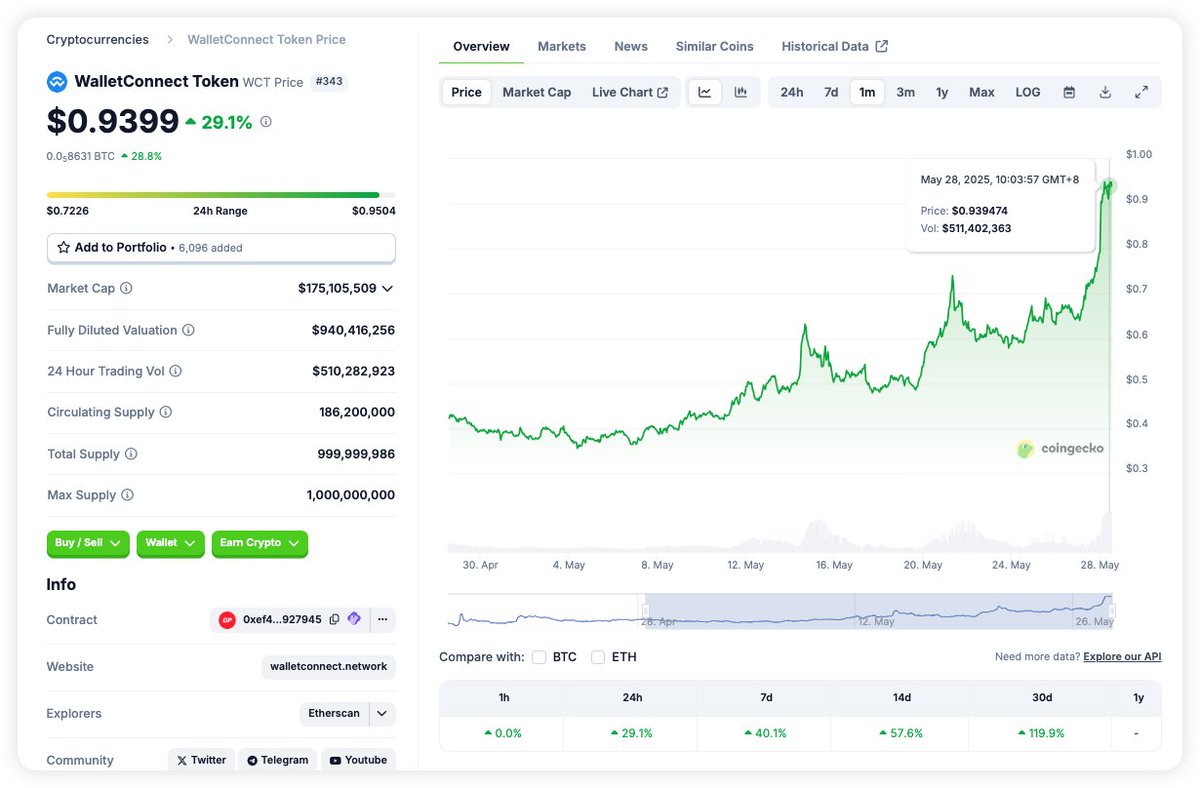Click the 24 Hour Trading Vol value $510,282,923

pos(353,371)
